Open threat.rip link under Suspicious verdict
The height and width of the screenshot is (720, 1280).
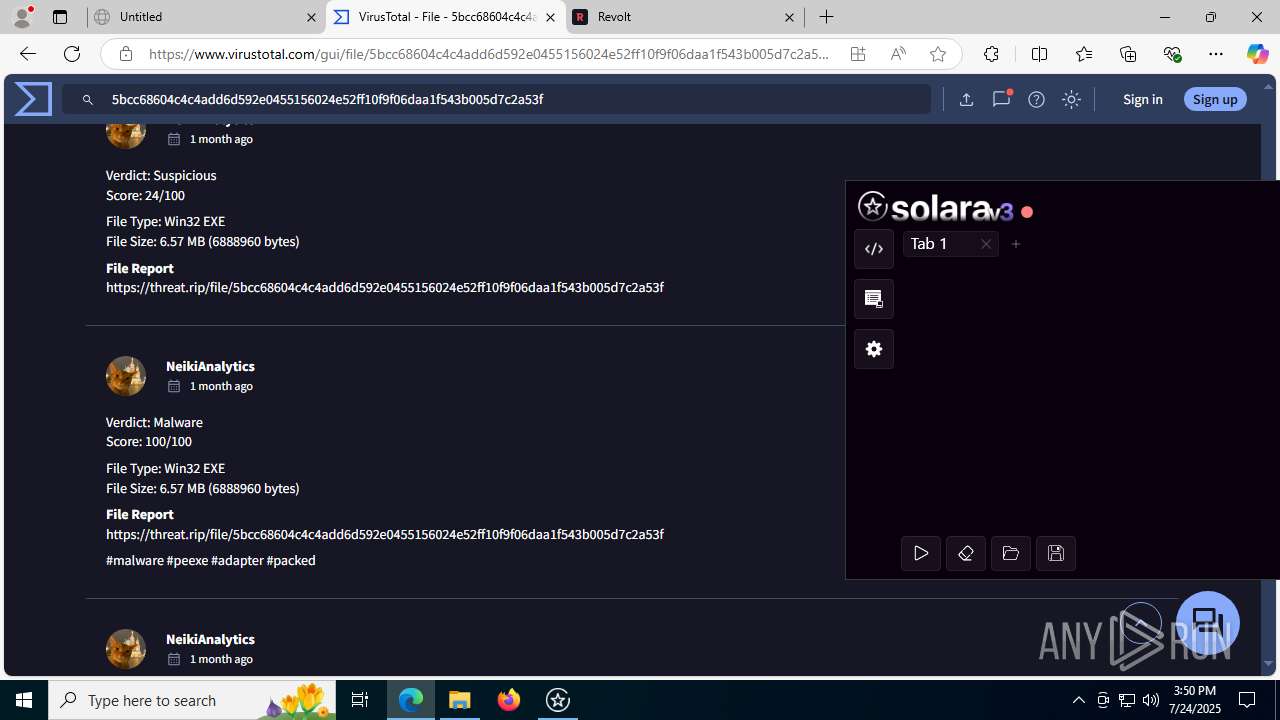coord(385,287)
